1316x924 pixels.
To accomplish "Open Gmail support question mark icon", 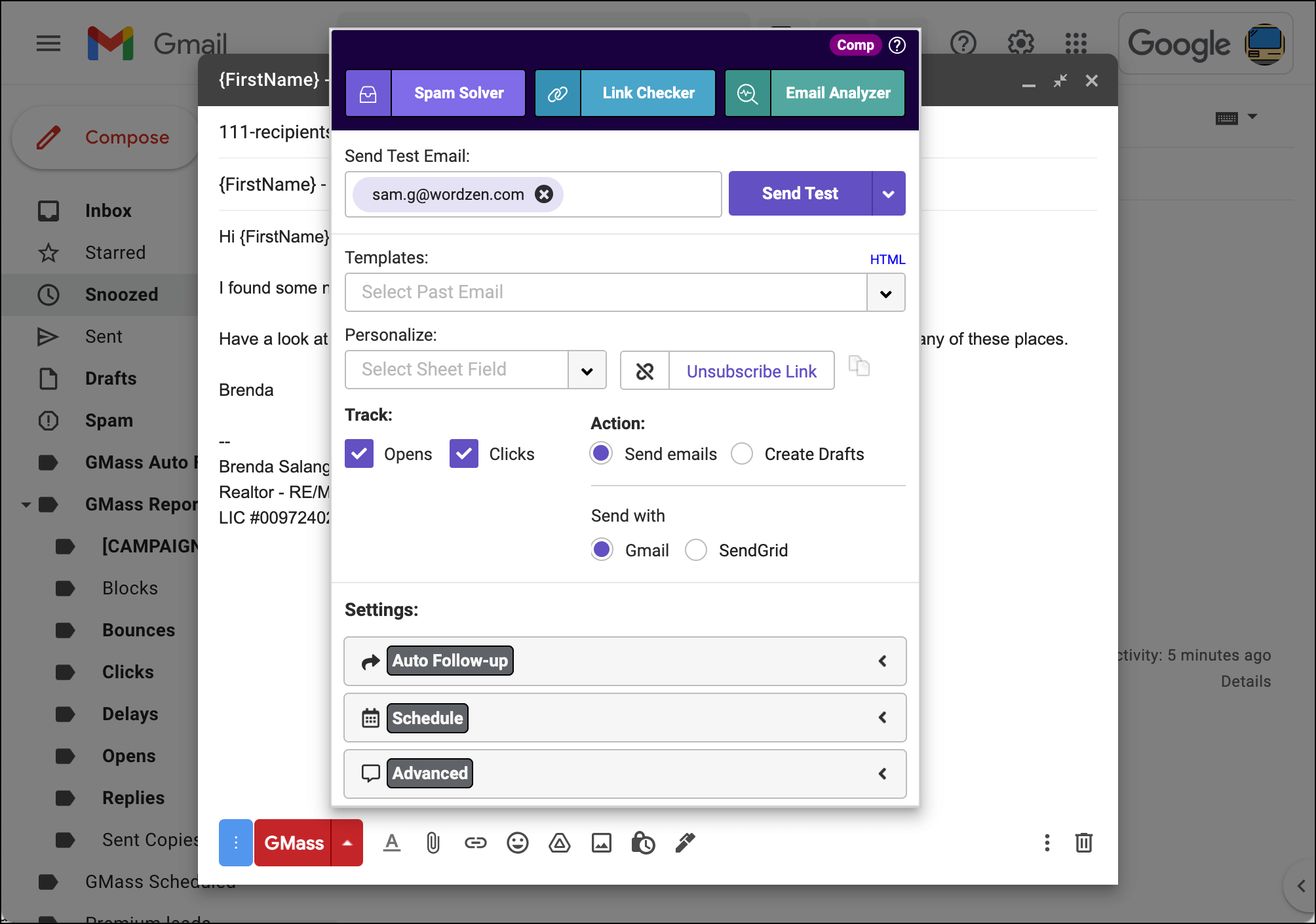I will pyautogui.click(x=963, y=44).
